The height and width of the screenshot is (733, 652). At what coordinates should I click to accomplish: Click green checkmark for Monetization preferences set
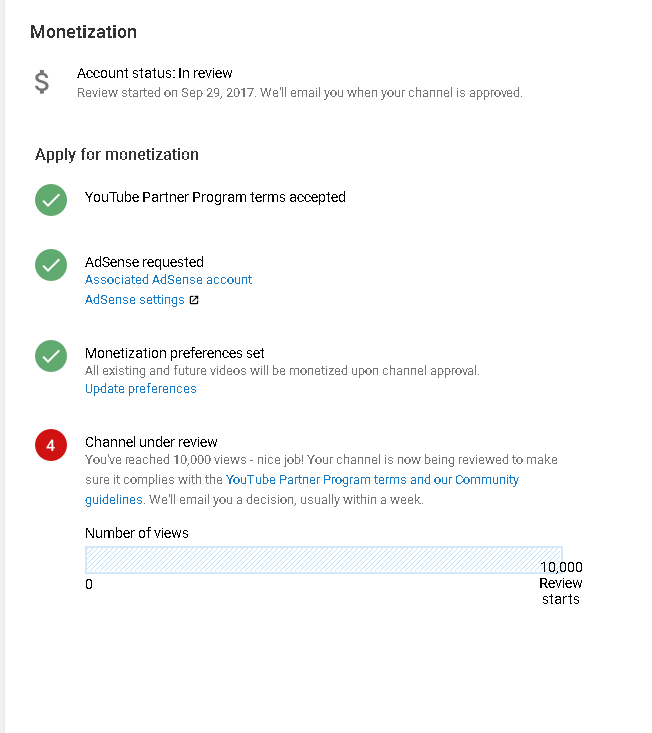(x=51, y=356)
